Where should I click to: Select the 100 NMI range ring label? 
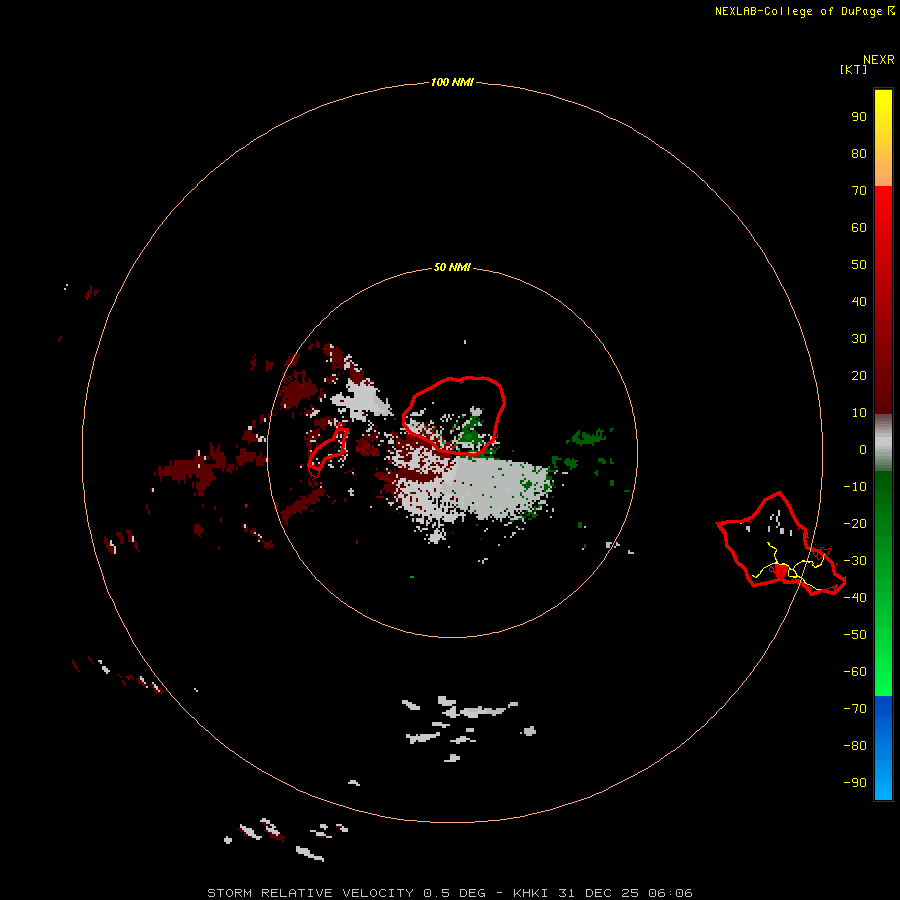pos(452,82)
